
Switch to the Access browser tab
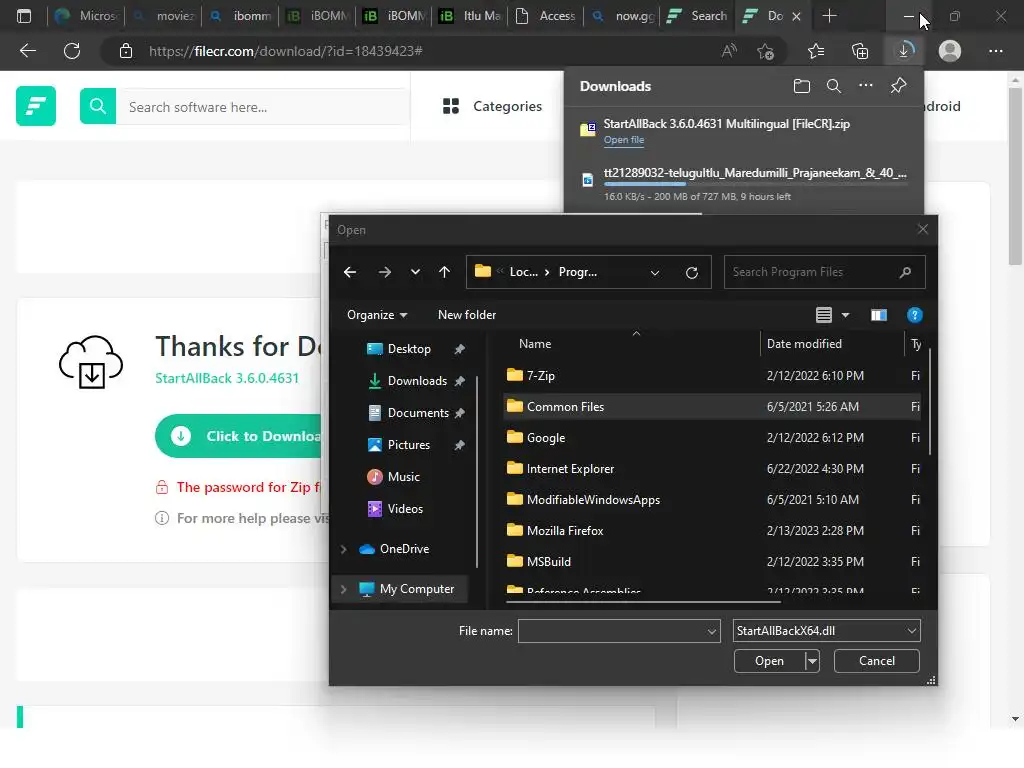[x=546, y=16]
